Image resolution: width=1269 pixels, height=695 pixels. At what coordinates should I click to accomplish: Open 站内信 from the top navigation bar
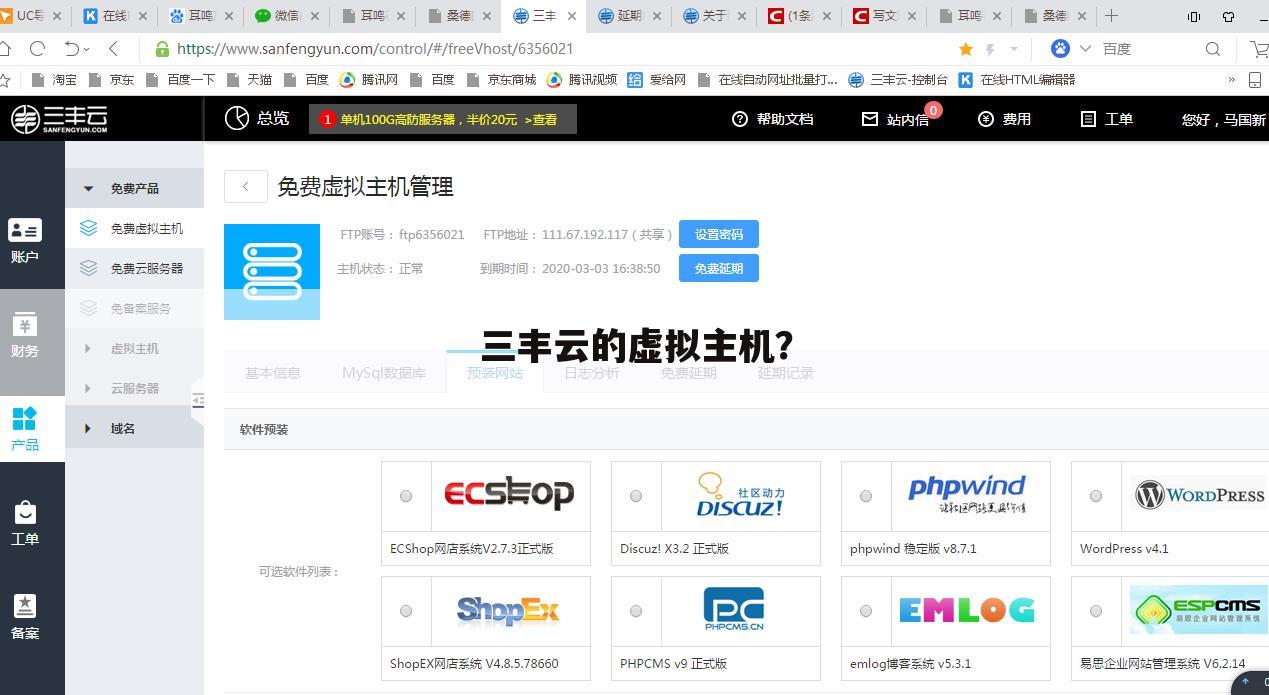[x=896, y=119]
